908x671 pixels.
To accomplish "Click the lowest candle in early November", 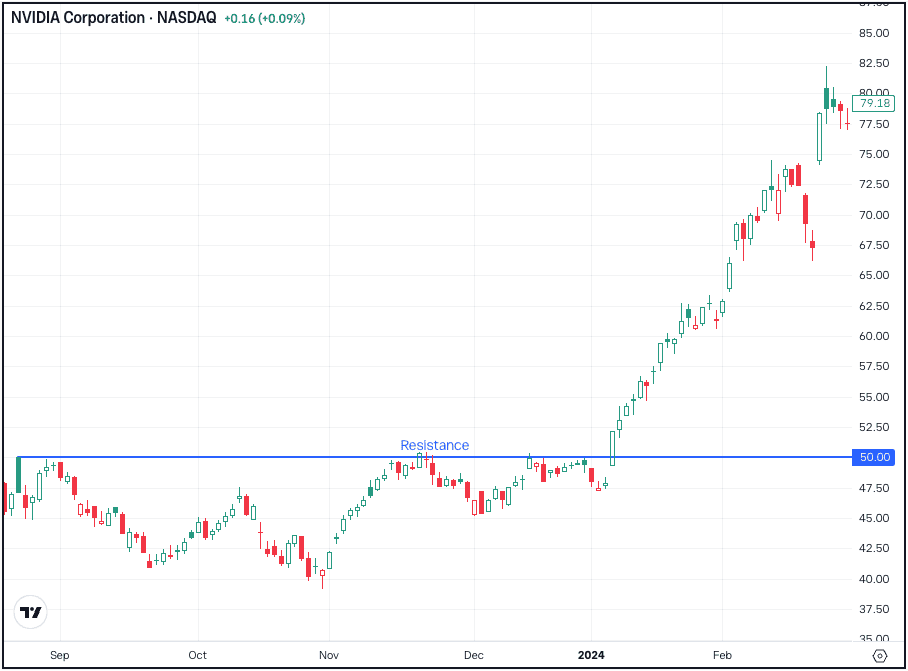I will [x=321, y=575].
